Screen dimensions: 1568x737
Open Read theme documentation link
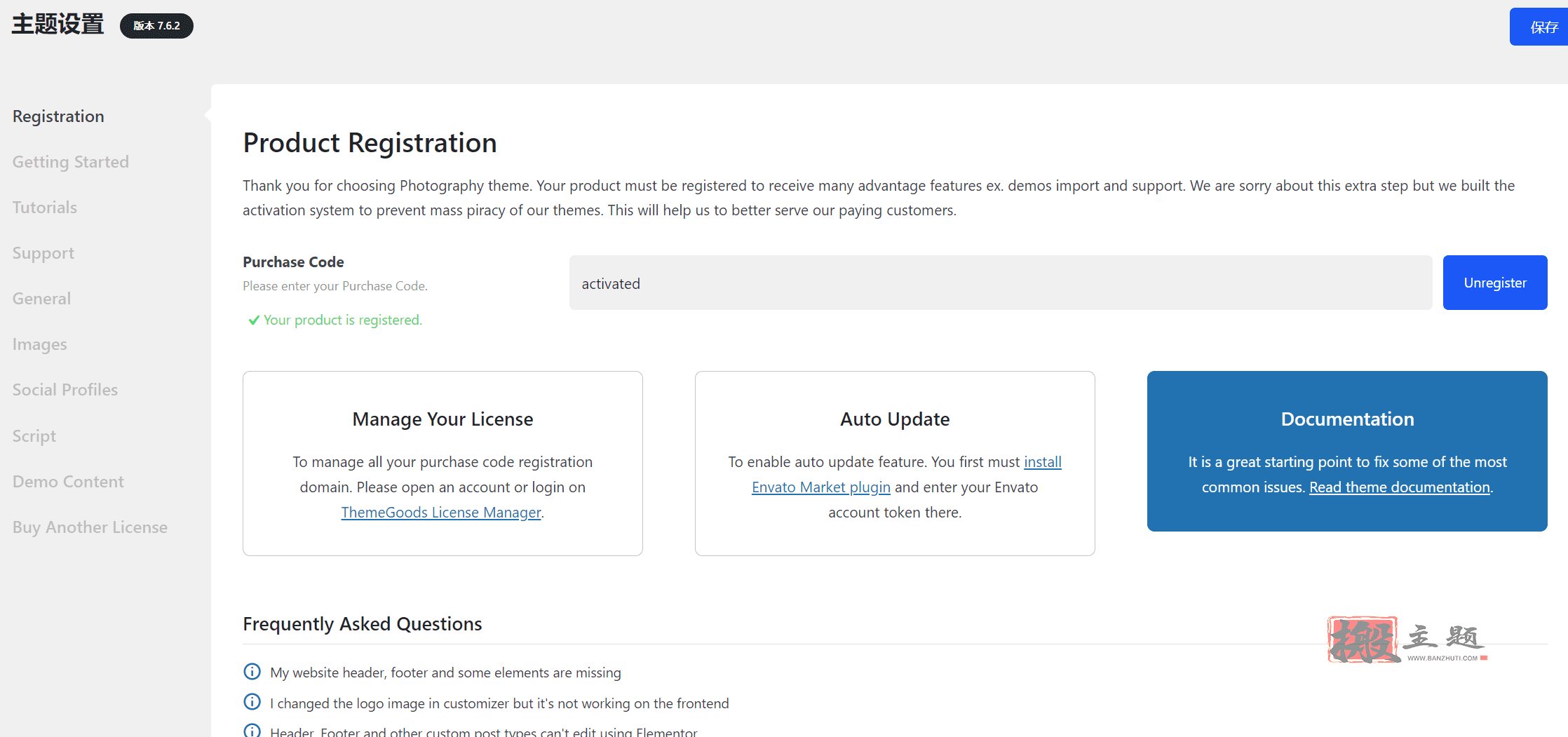(x=1400, y=487)
